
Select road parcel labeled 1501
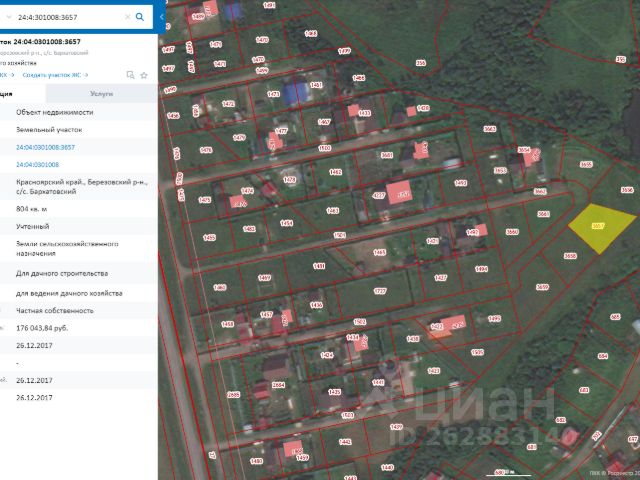(339, 236)
